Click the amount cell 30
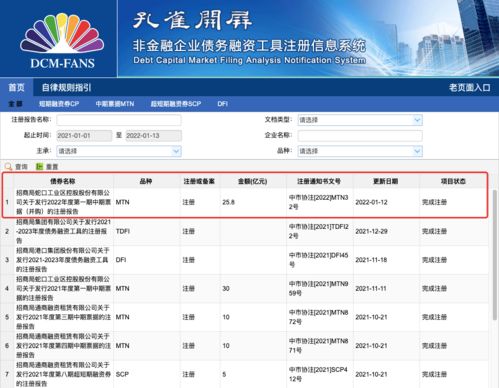 226,288
